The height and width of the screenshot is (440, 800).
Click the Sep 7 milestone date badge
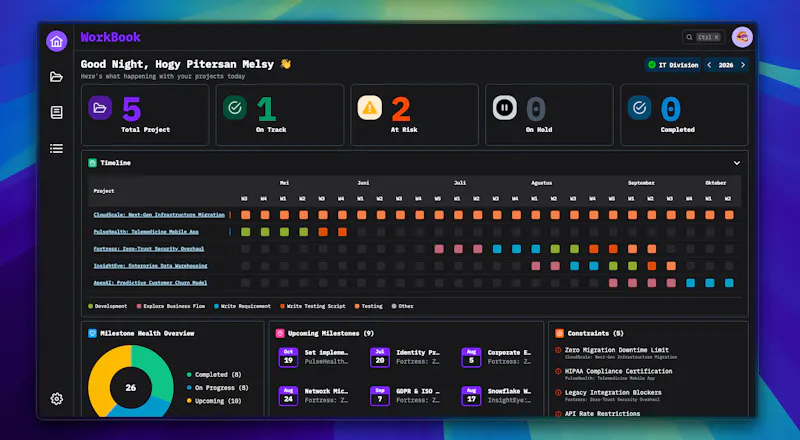(x=380, y=396)
